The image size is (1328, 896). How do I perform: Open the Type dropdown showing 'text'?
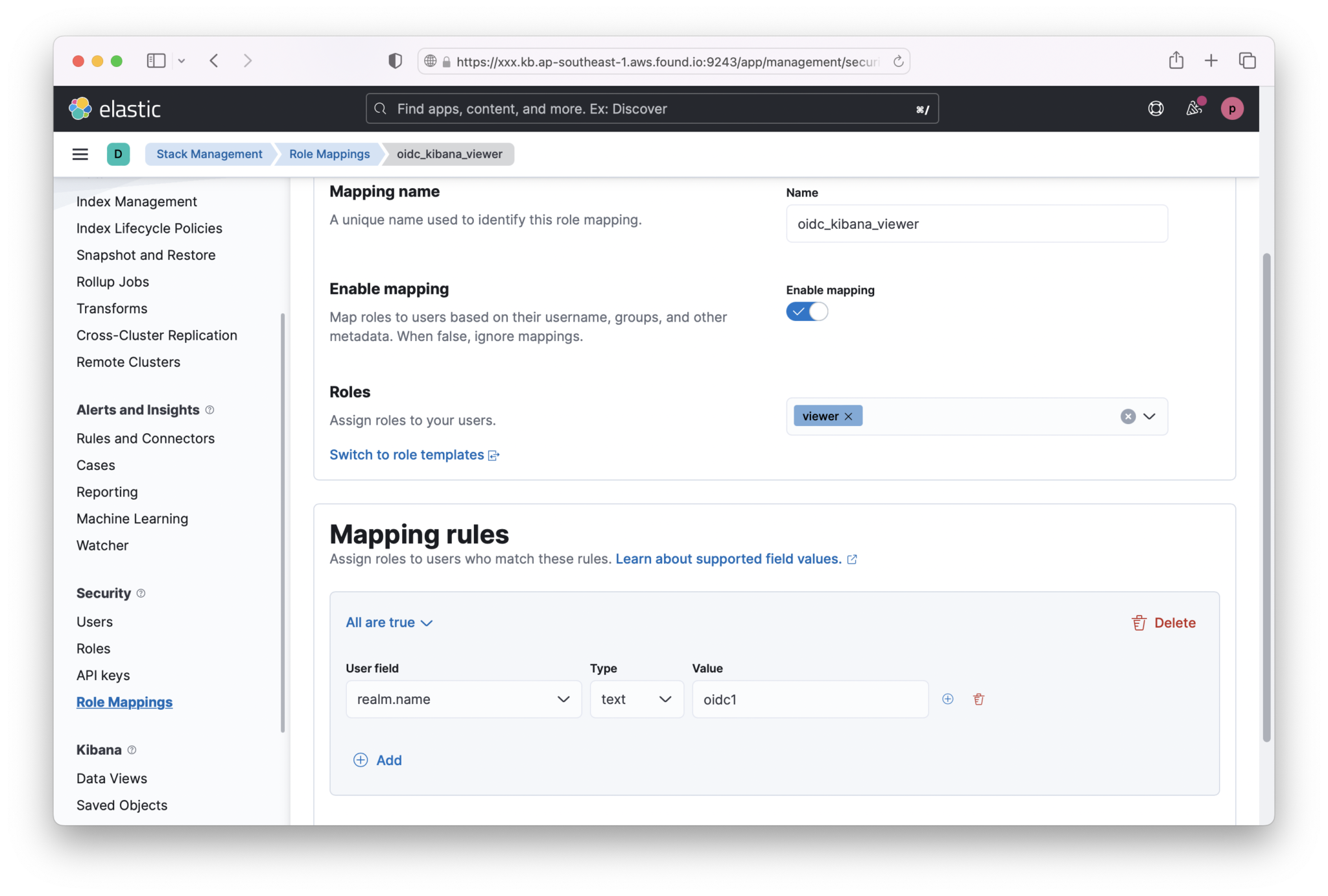coord(636,699)
